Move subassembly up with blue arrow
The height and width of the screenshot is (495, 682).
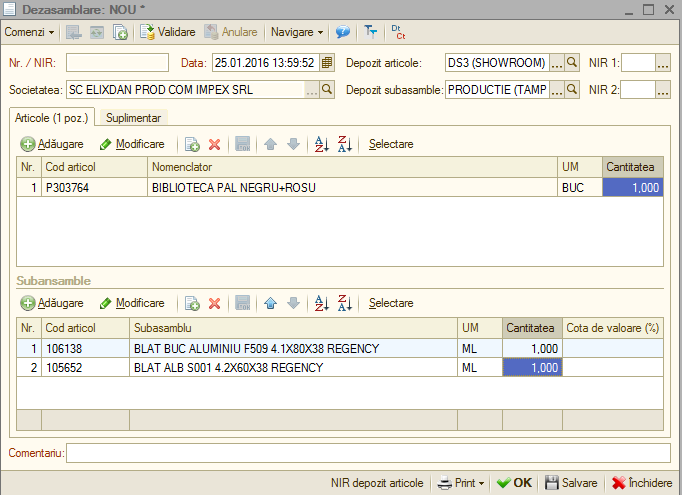pyautogui.click(x=271, y=303)
